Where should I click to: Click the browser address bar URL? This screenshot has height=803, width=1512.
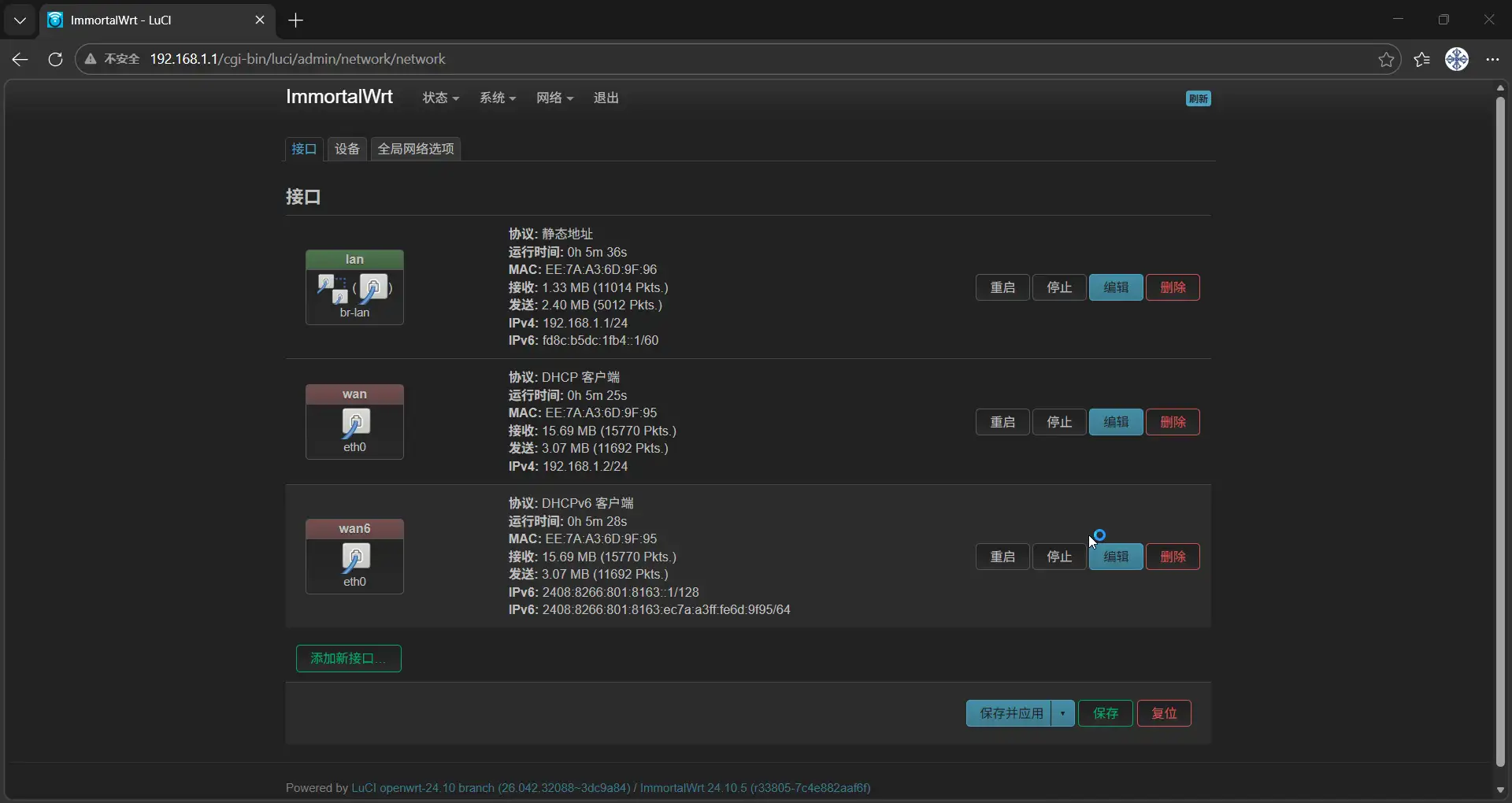(298, 59)
